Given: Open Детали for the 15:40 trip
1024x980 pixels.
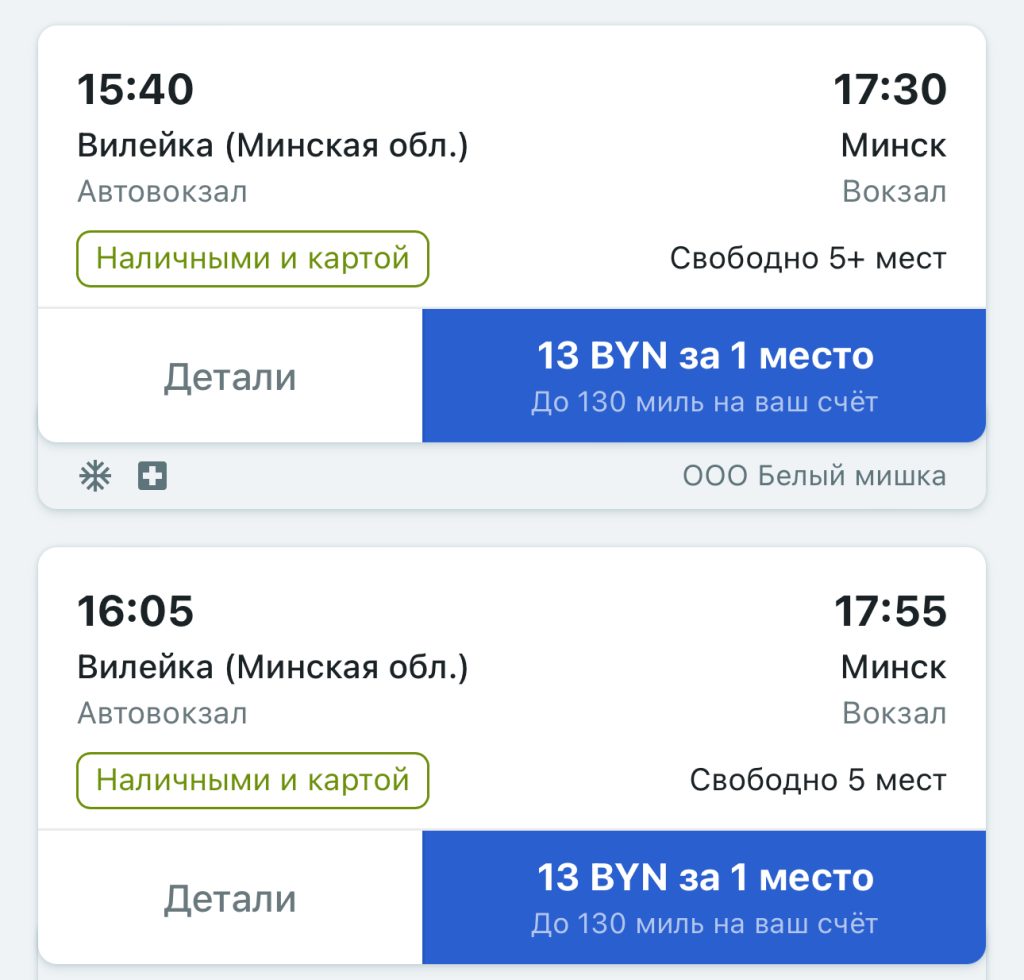Looking at the screenshot, I should [x=230, y=376].
